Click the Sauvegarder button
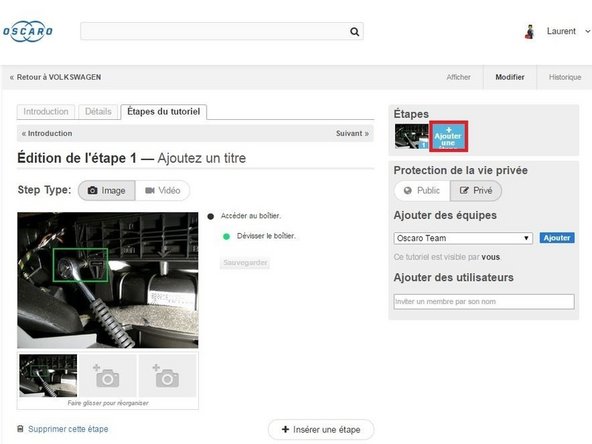The height and width of the screenshot is (444, 592). pos(245,263)
